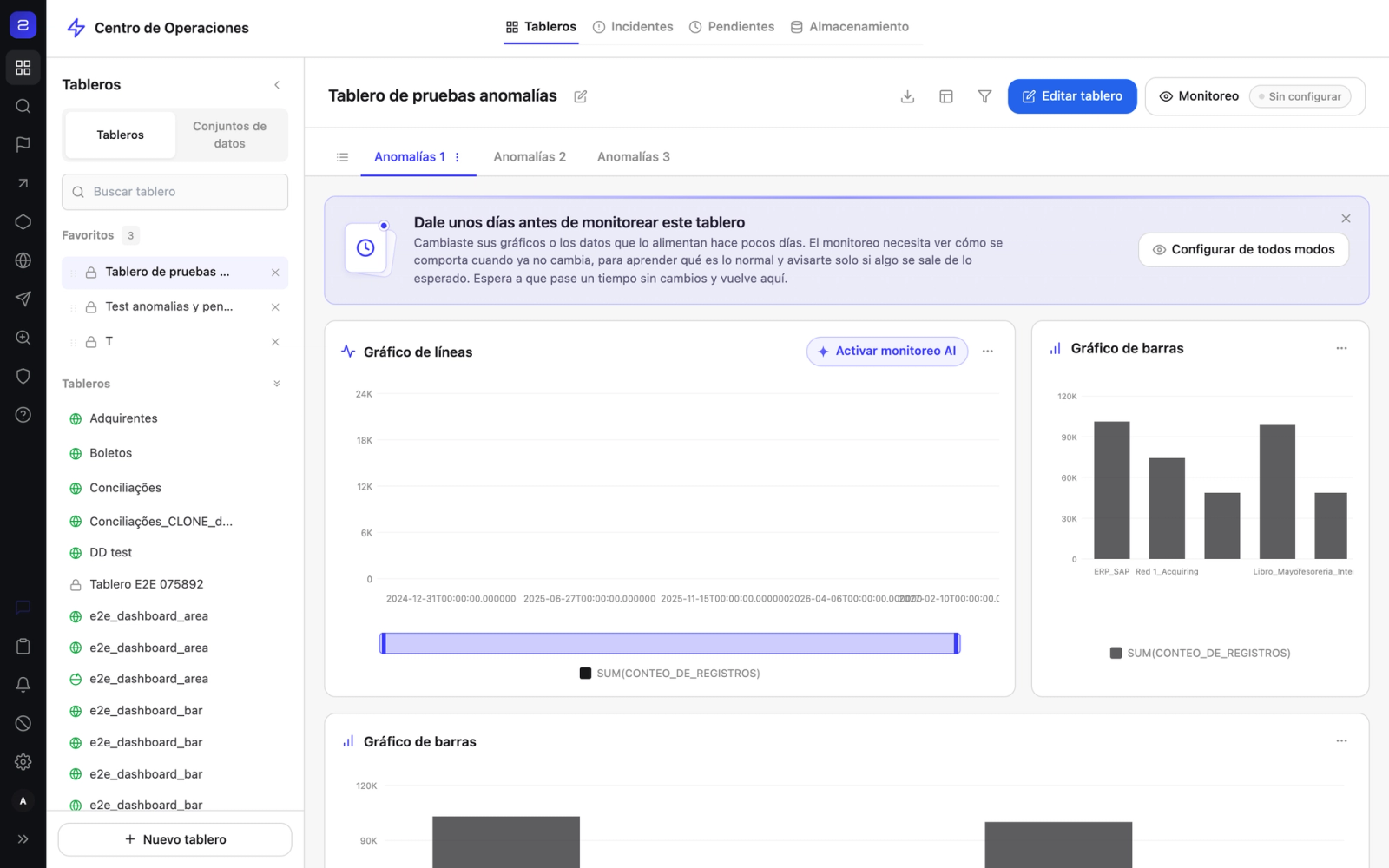Toggle SUM(CONTEO_DE_REGISTROS) legend in right bar chart
The image size is (1389, 868).
1200,653
